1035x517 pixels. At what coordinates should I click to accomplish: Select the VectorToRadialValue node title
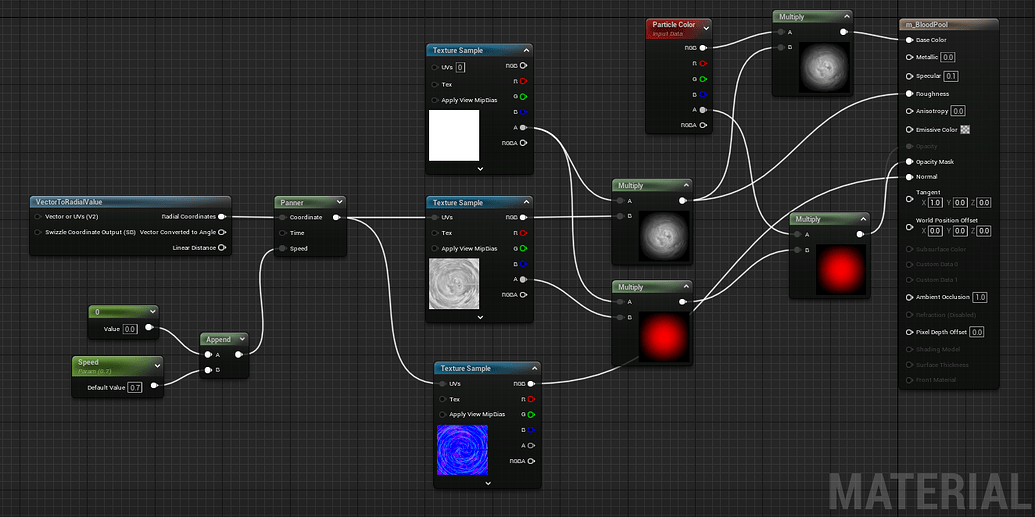69,201
